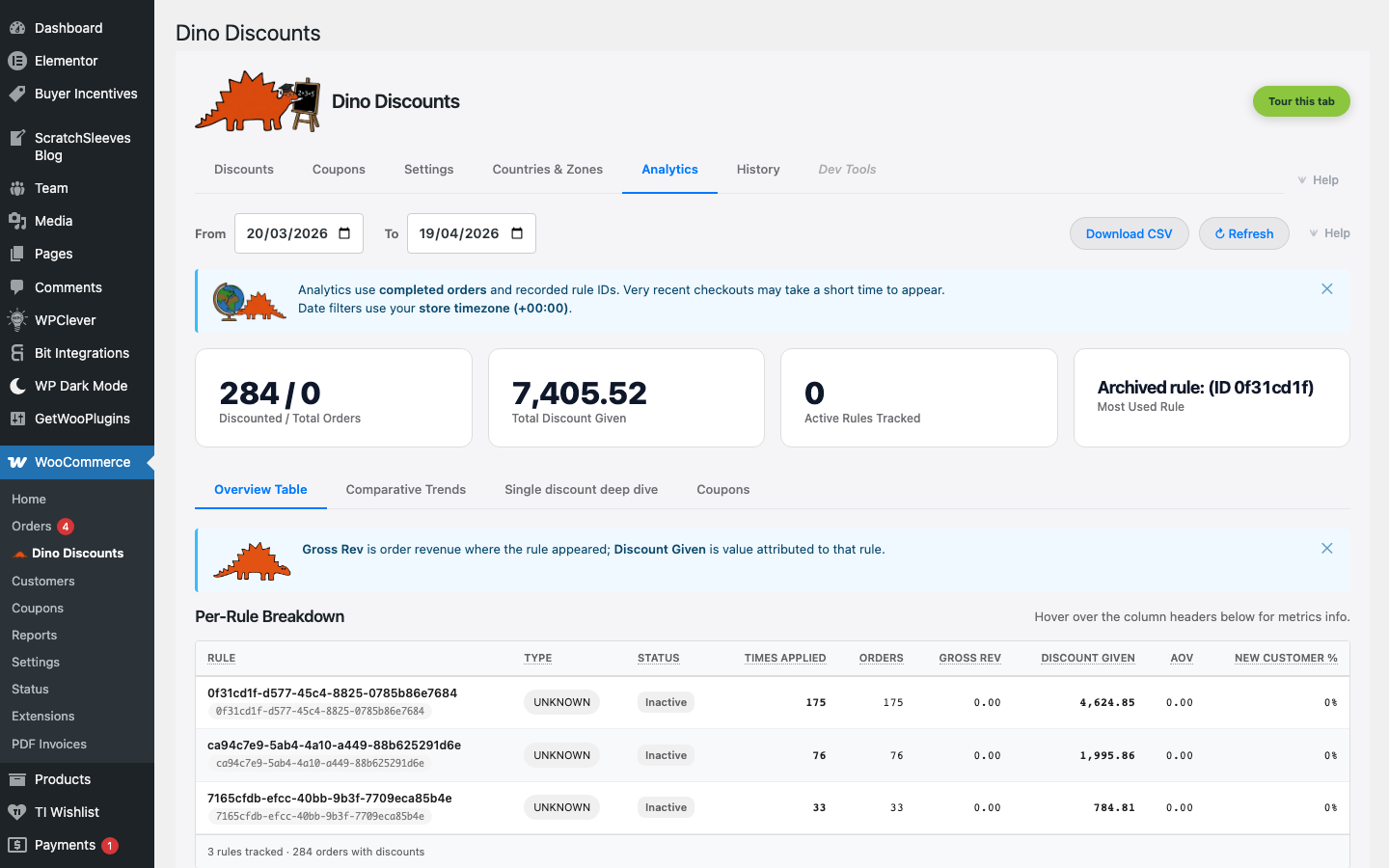1389x868 pixels.
Task: Open WooCommerce Orders submenu link
Action: coord(32,526)
